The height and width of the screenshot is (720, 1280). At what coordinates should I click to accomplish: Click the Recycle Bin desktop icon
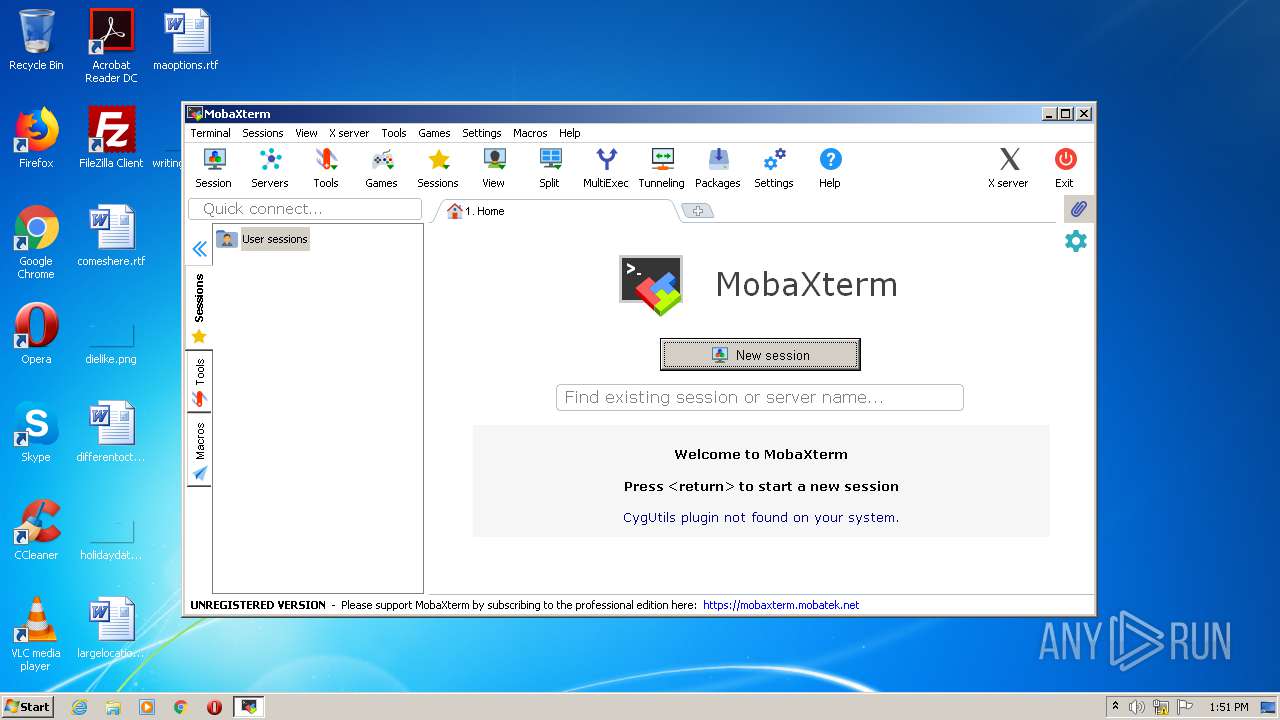36,40
